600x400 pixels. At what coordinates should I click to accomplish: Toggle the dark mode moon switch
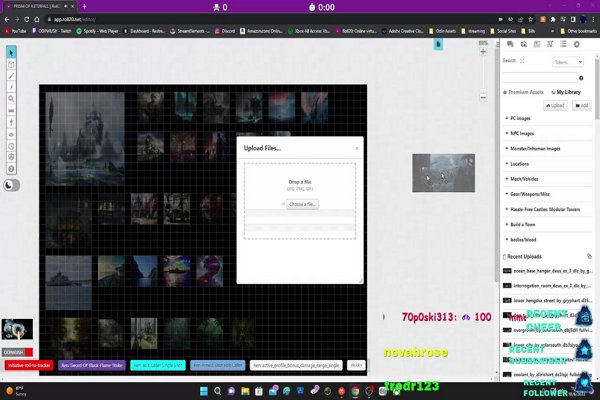tap(11, 185)
